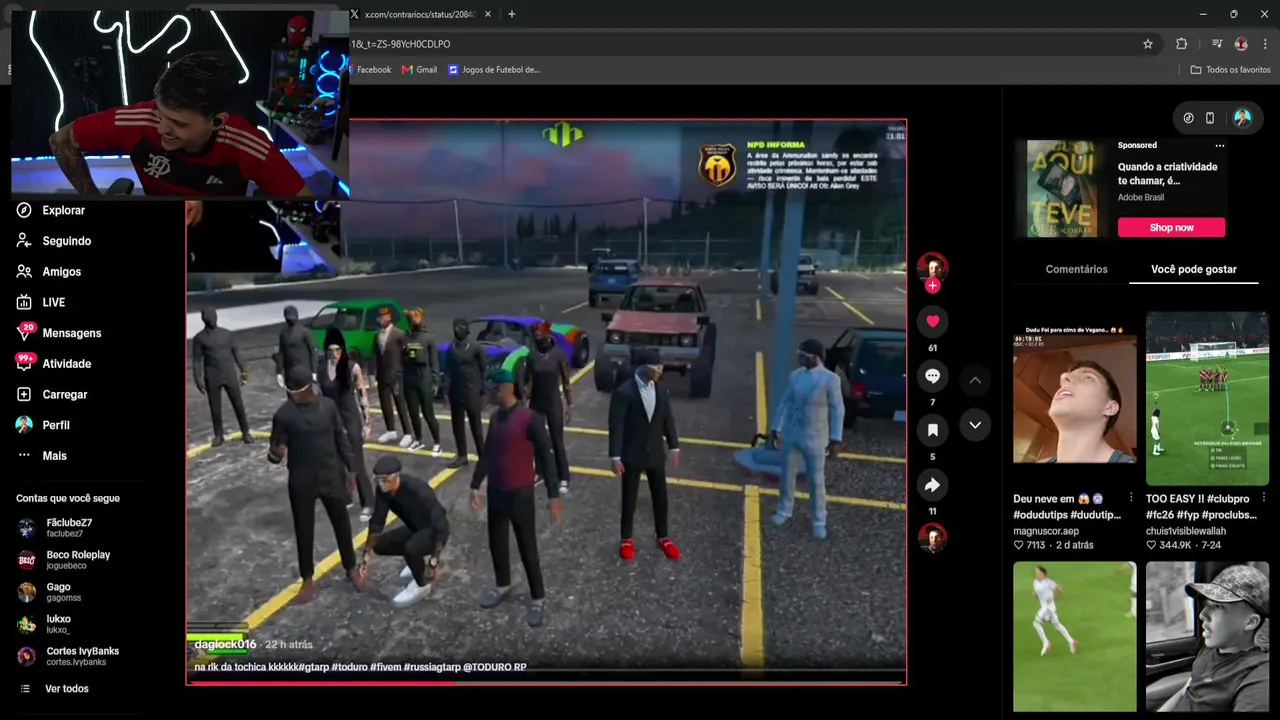
Task: Like the video with the heart icon
Action: 932,321
